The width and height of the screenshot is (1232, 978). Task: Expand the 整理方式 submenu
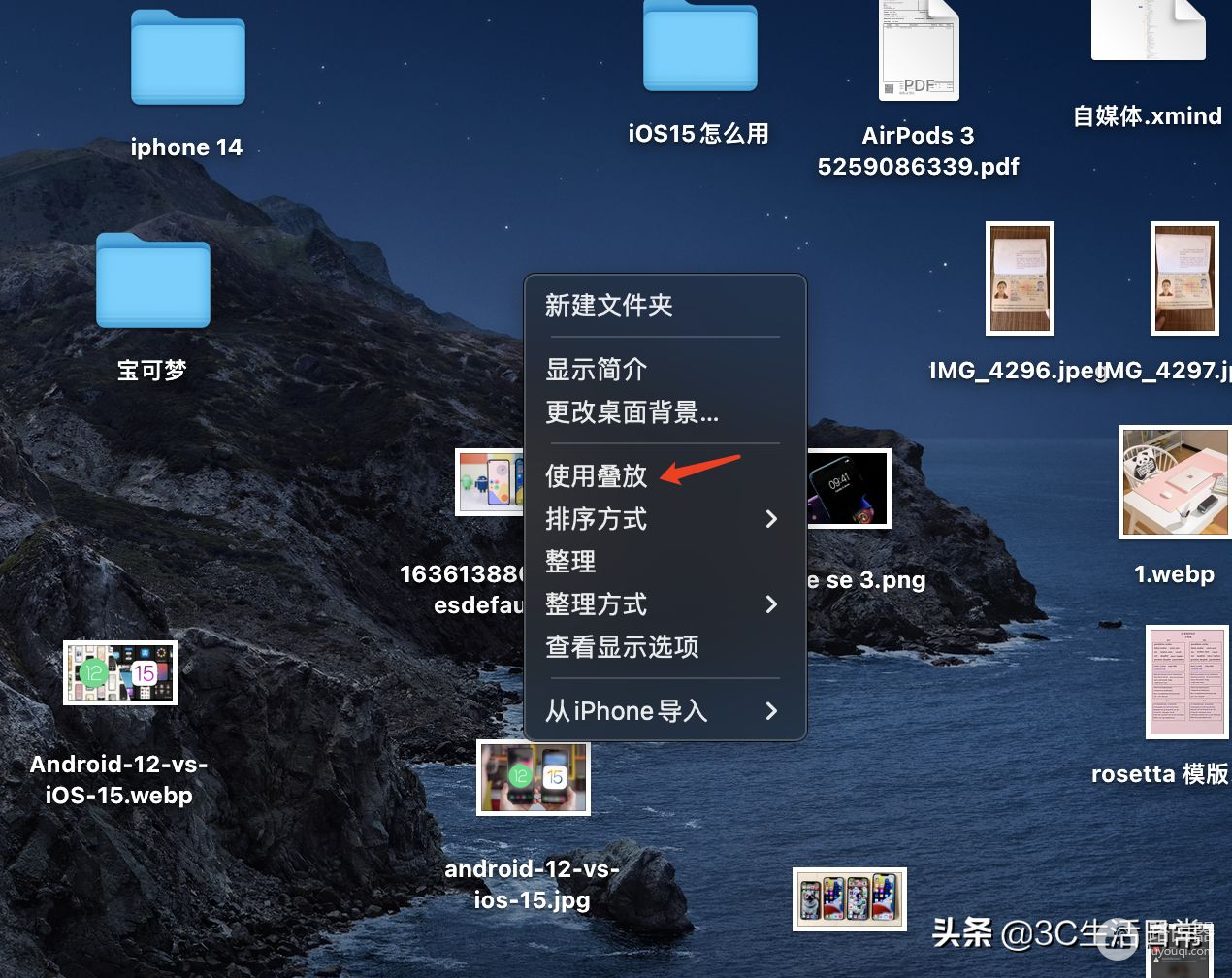click(x=597, y=604)
